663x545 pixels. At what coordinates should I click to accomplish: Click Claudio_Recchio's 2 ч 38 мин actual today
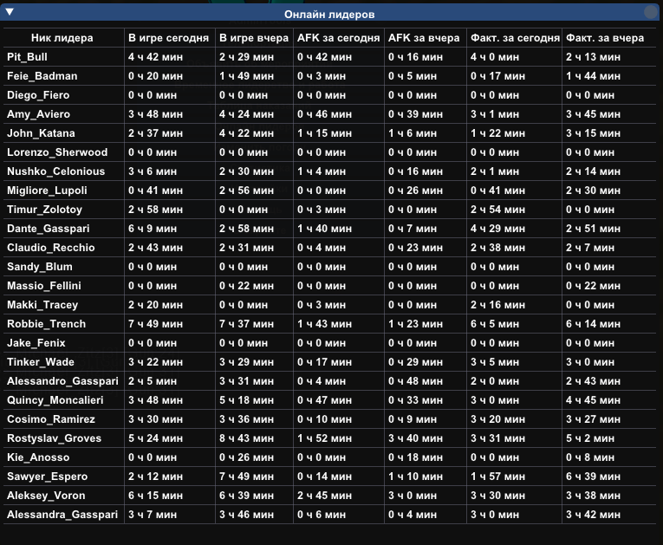[x=498, y=247]
